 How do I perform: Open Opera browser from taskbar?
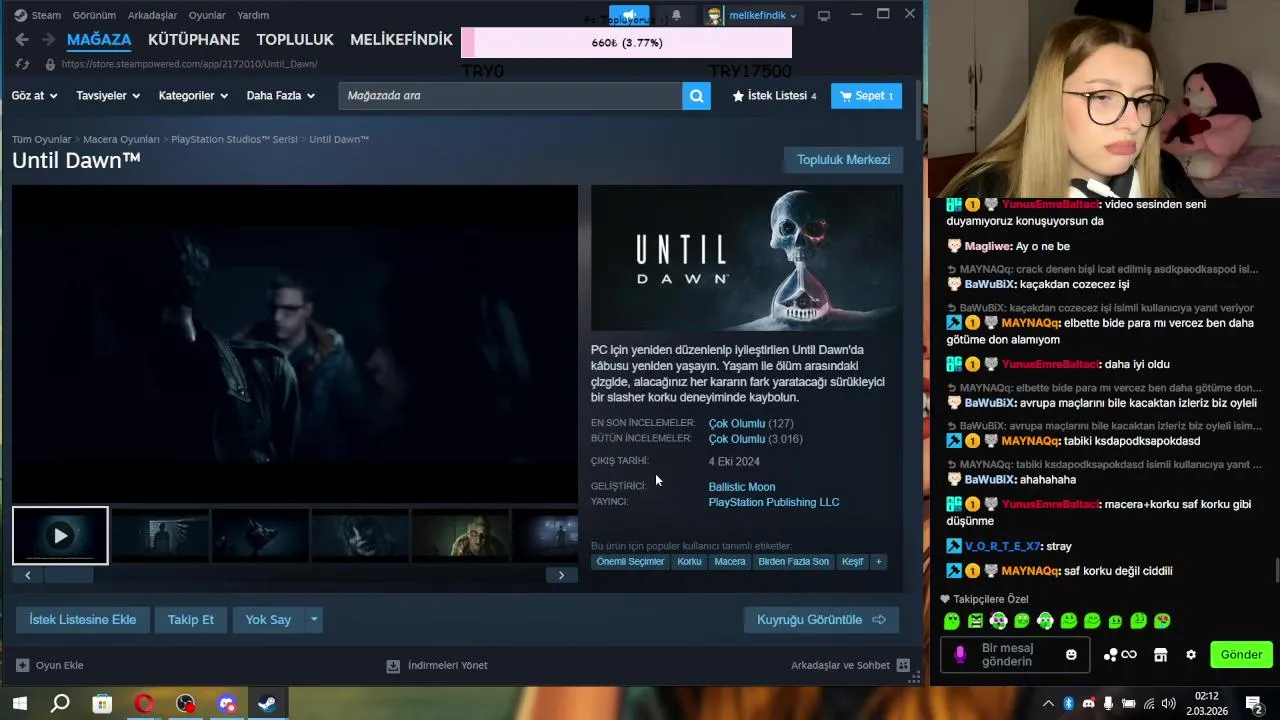click(x=144, y=704)
